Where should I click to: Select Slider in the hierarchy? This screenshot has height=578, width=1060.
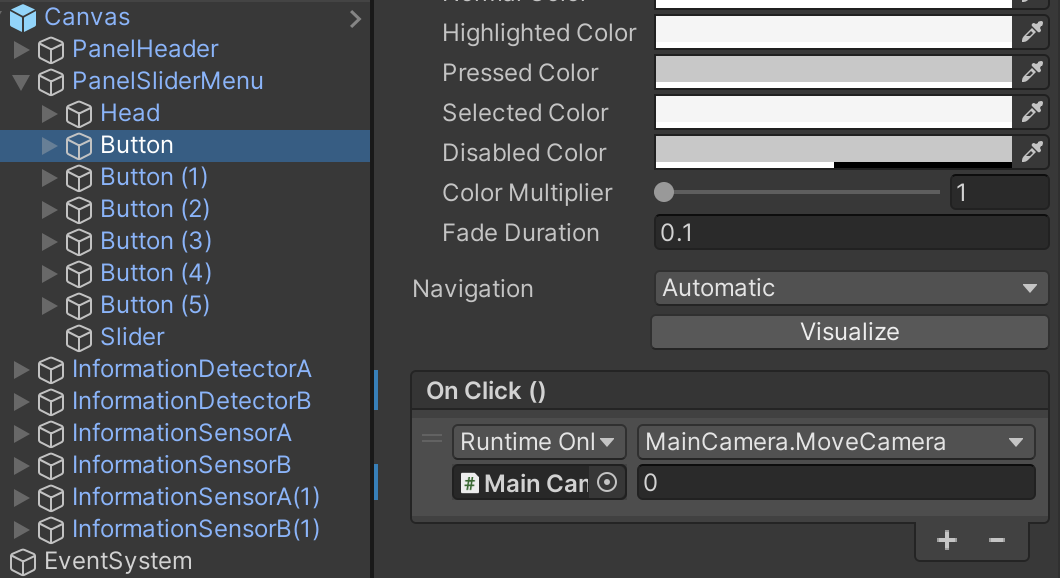[132, 337]
